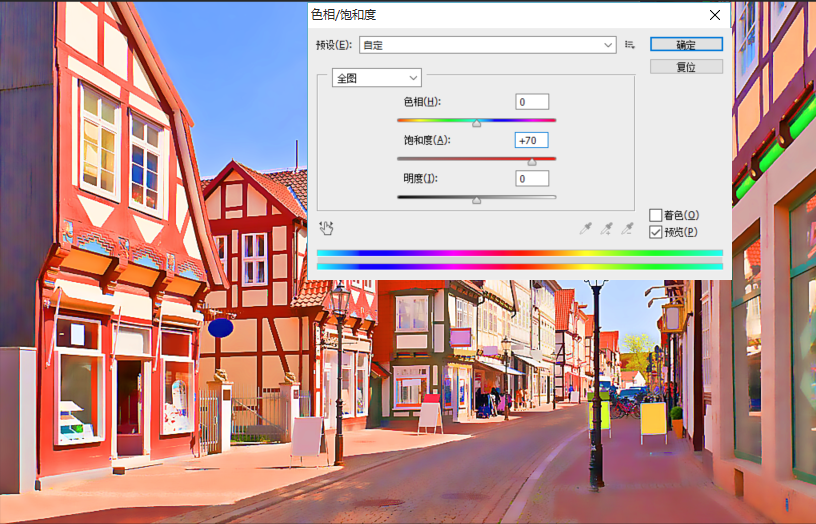The image size is (816, 524).
Task: Click the 确定 OK button
Action: click(x=686, y=45)
